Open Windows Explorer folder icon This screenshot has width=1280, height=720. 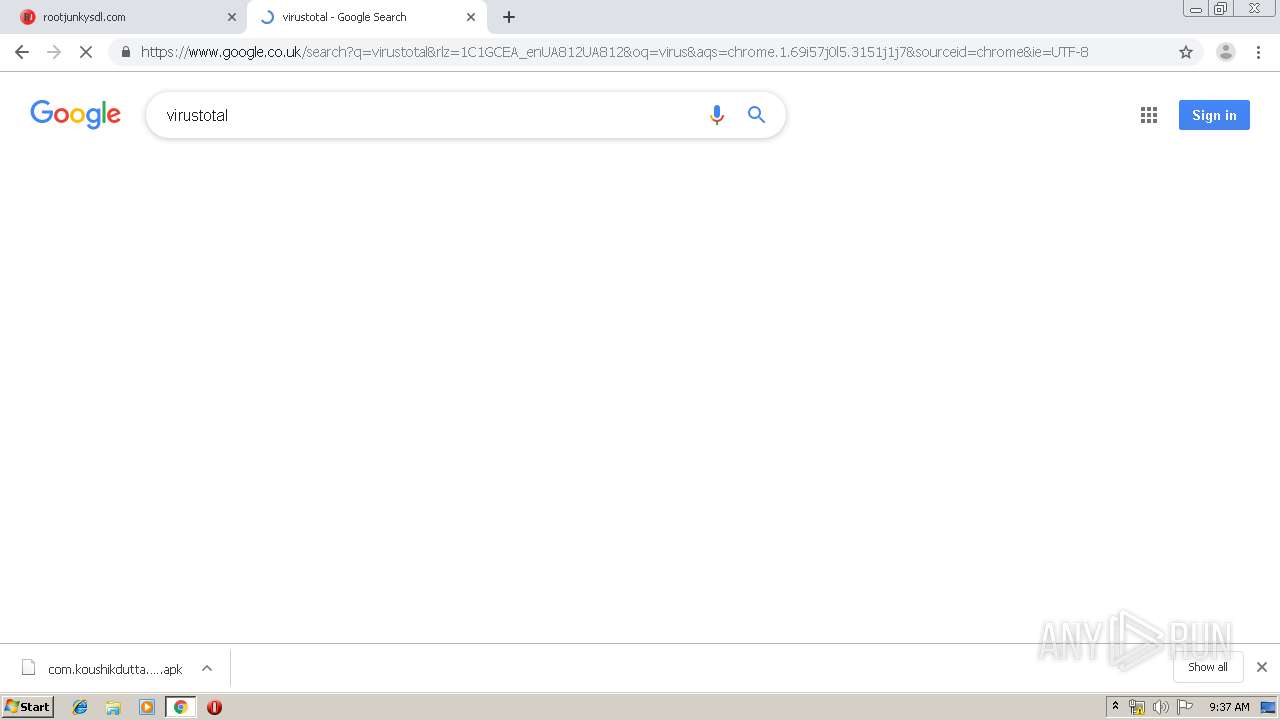point(113,707)
